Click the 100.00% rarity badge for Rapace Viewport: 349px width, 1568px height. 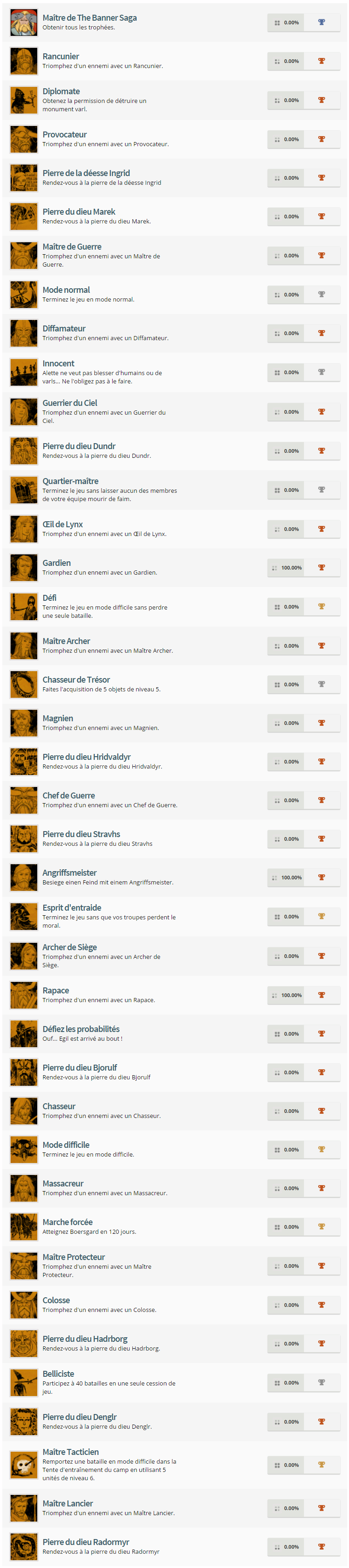[286, 995]
